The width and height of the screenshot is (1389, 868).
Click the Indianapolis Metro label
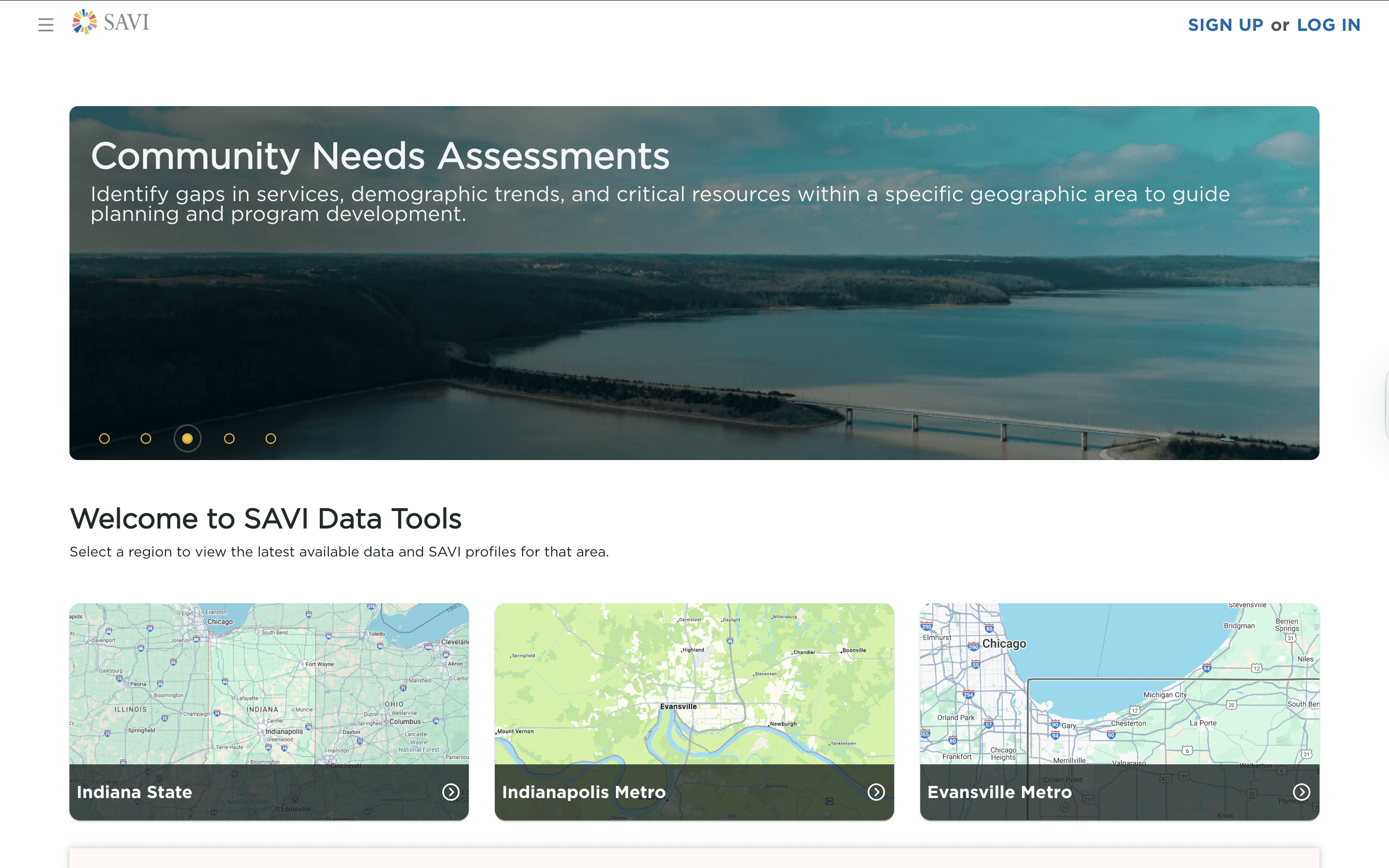[584, 792]
